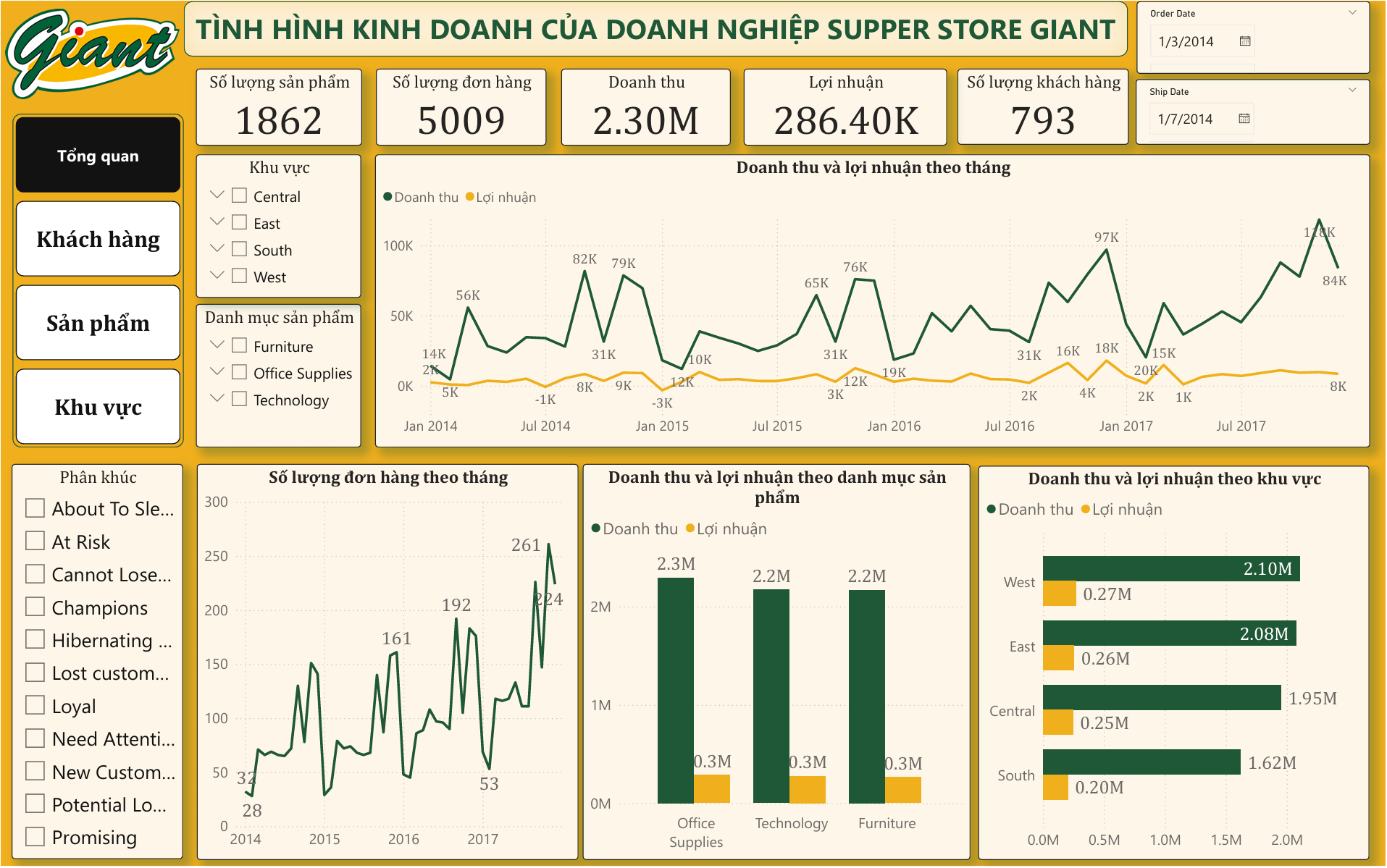The image size is (1387, 868).
Task: Tick the Hibernating segment checkbox
Action: coord(35,639)
